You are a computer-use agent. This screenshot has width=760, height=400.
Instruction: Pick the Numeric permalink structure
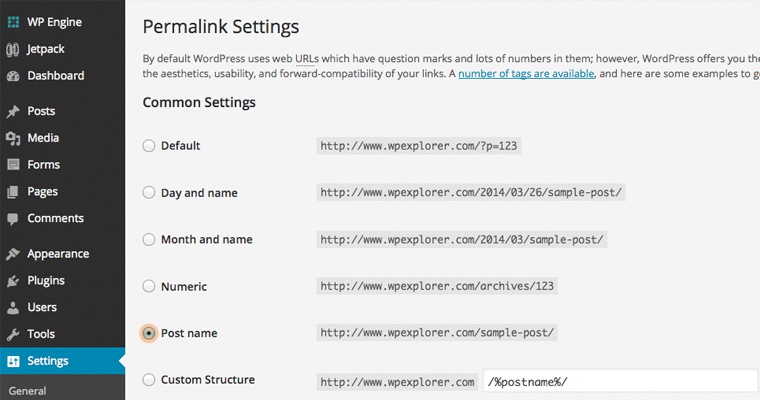149,287
